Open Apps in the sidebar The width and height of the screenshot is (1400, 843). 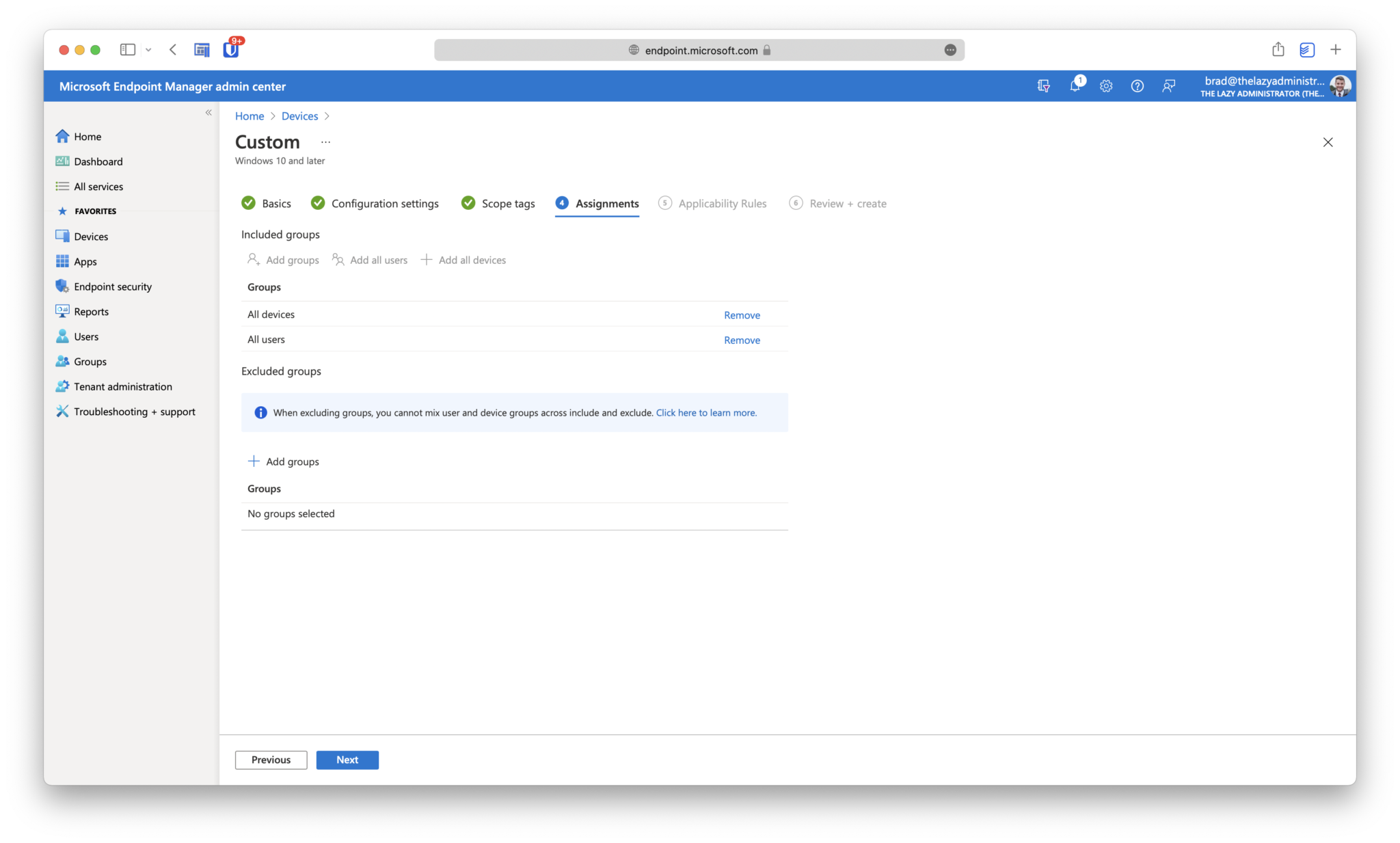click(x=76, y=261)
